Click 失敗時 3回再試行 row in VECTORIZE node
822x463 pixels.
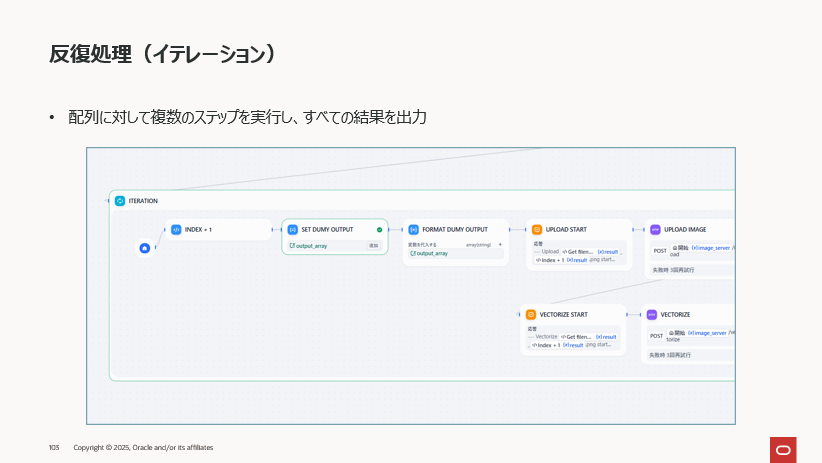(x=690, y=355)
